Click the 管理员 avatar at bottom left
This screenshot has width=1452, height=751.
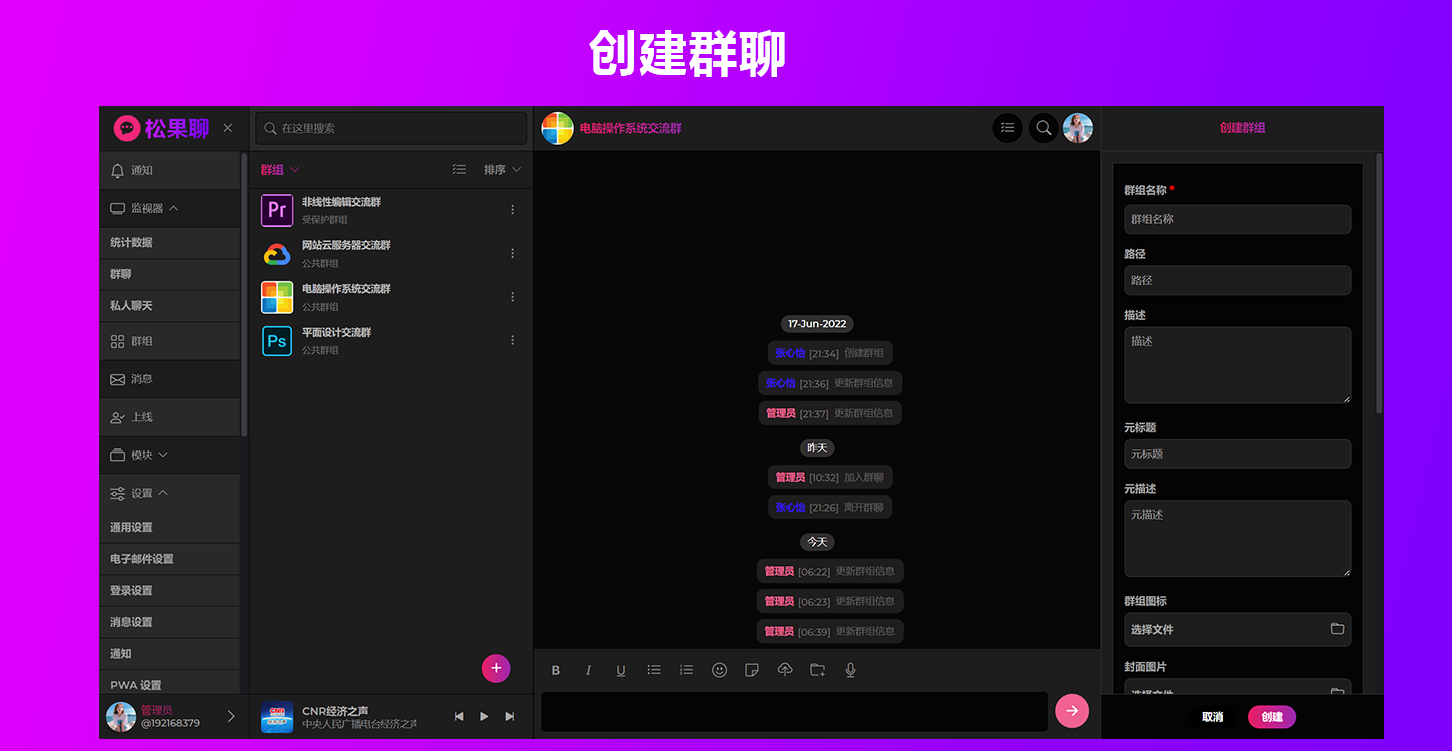pyautogui.click(x=121, y=716)
